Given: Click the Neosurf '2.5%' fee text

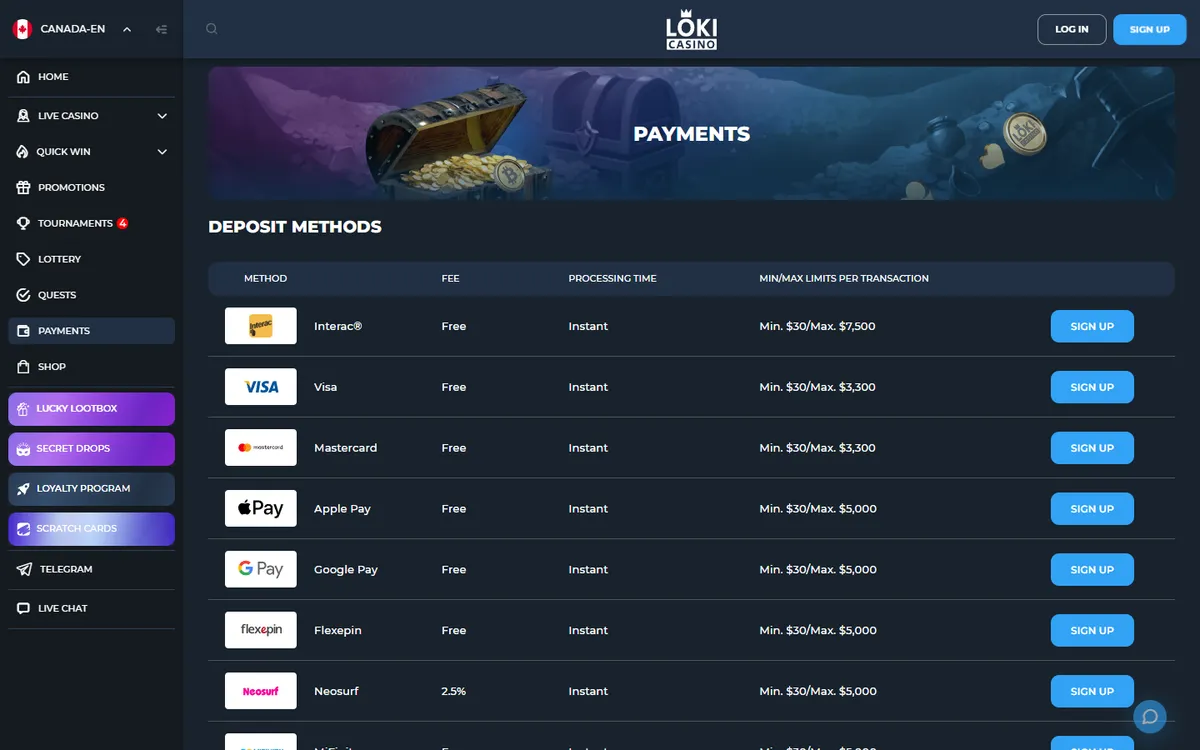Looking at the screenshot, I should (453, 691).
